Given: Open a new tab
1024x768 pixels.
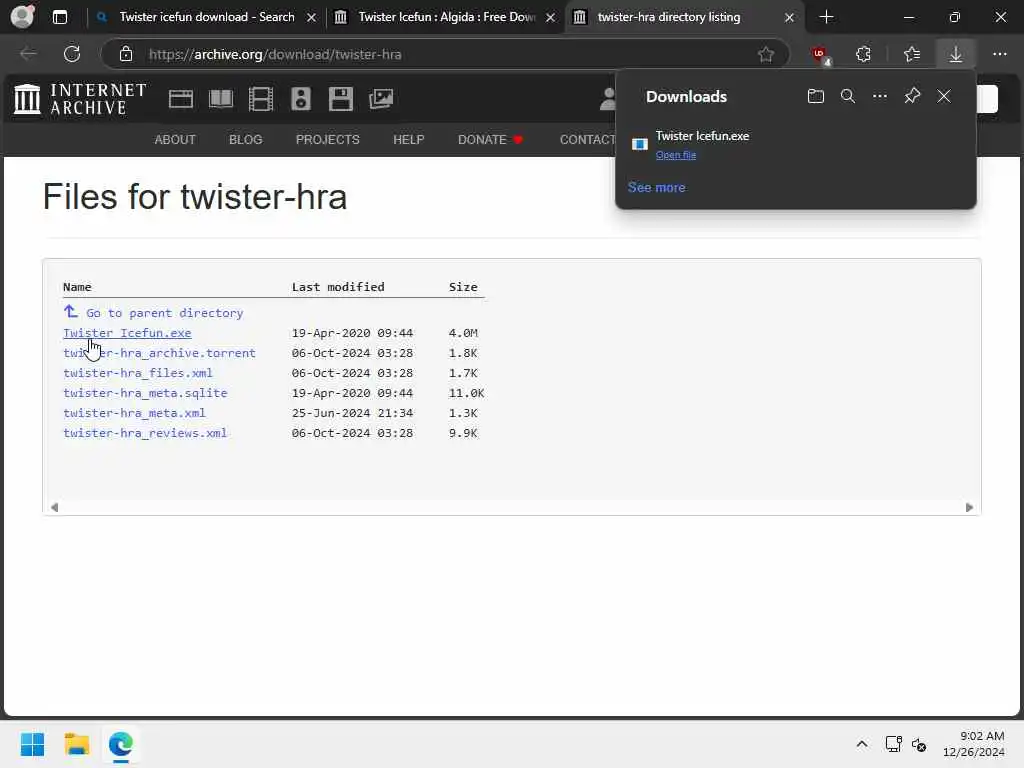Looking at the screenshot, I should (x=826, y=17).
